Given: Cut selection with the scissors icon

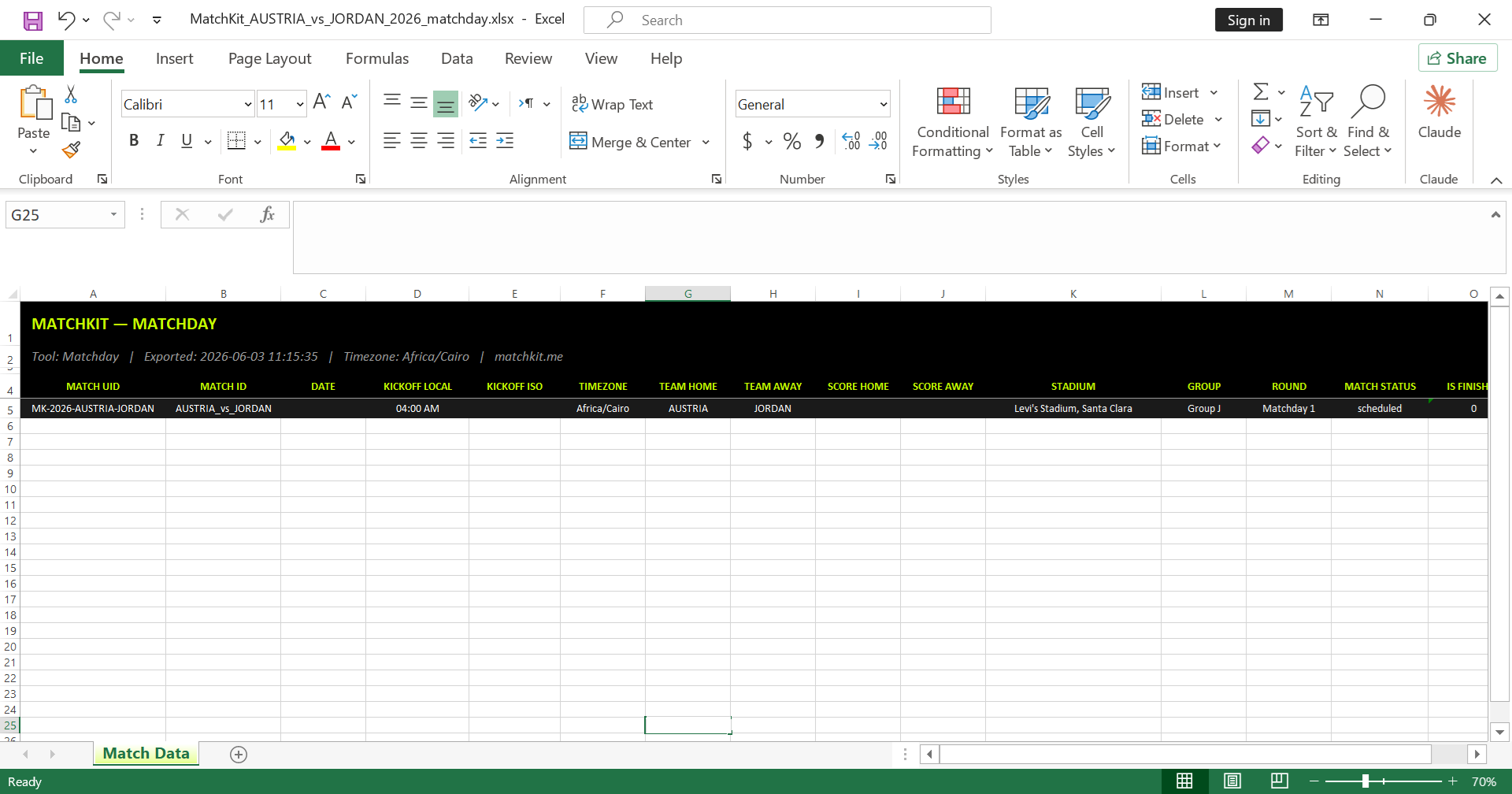Looking at the screenshot, I should pos(71,95).
